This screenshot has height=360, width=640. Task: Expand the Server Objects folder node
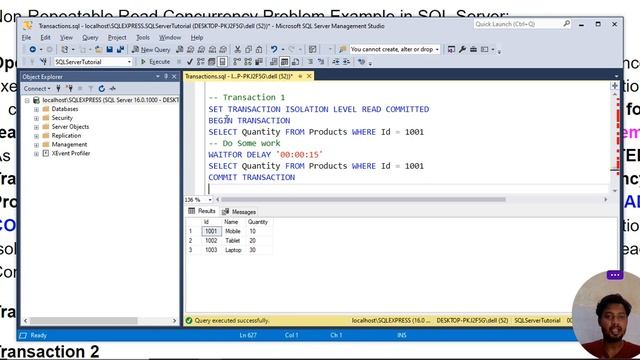coord(36,127)
